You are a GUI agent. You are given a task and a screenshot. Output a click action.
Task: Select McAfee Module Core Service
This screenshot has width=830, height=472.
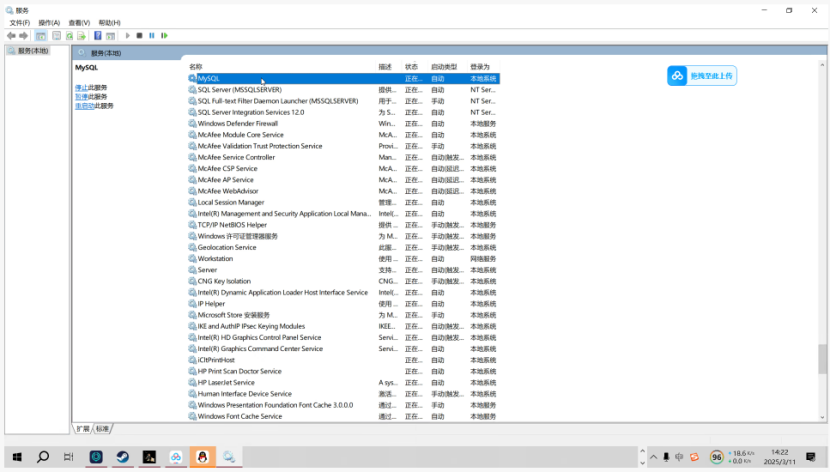coord(344,135)
